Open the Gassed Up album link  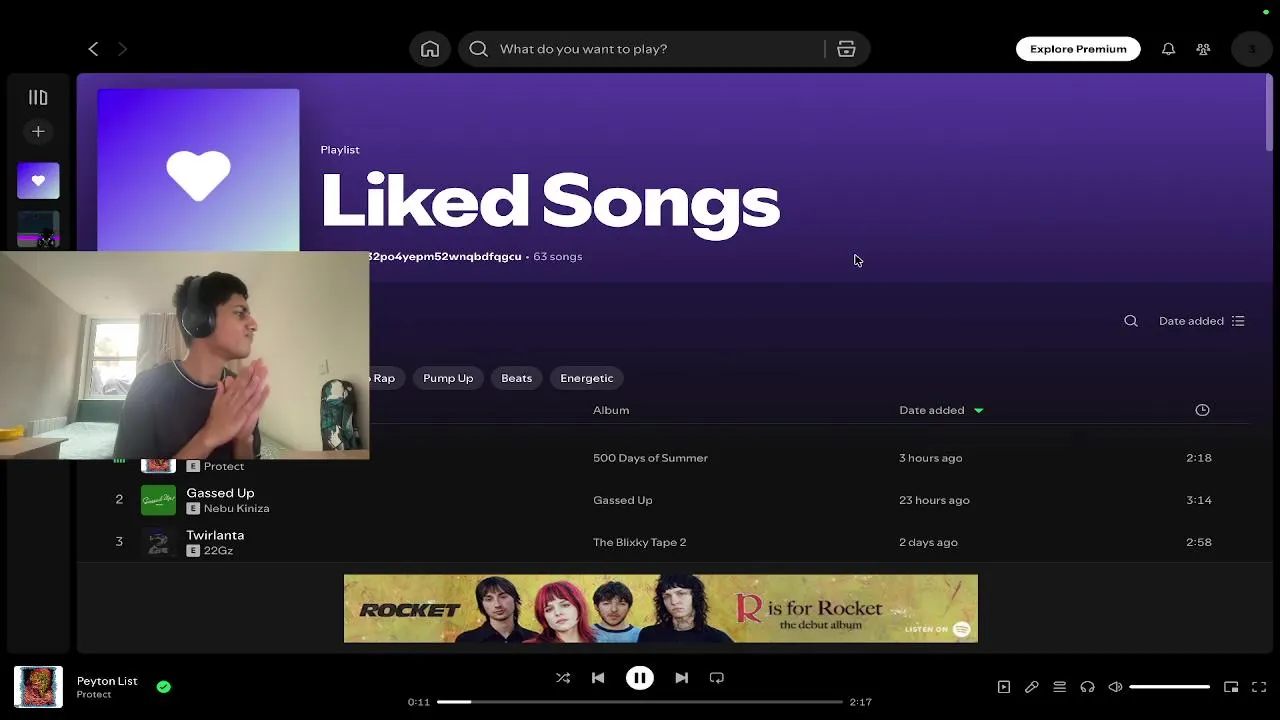point(622,500)
